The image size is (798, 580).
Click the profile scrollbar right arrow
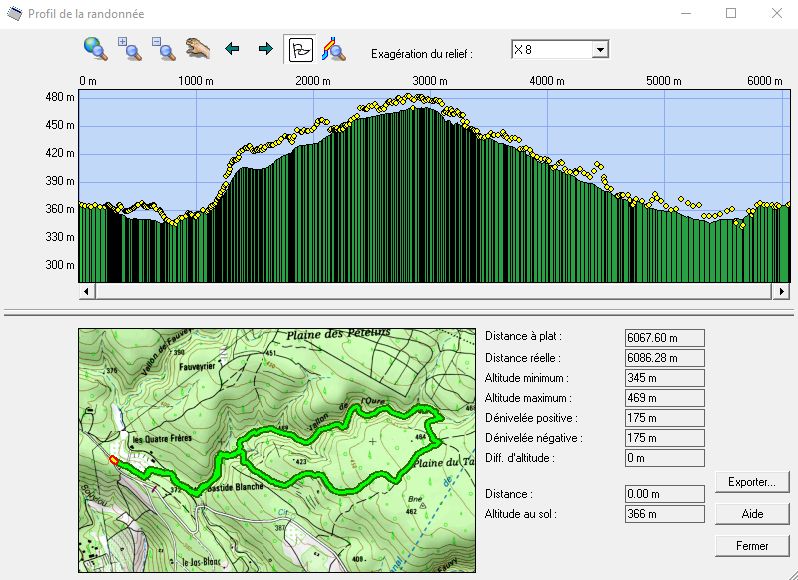coord(781,292)
